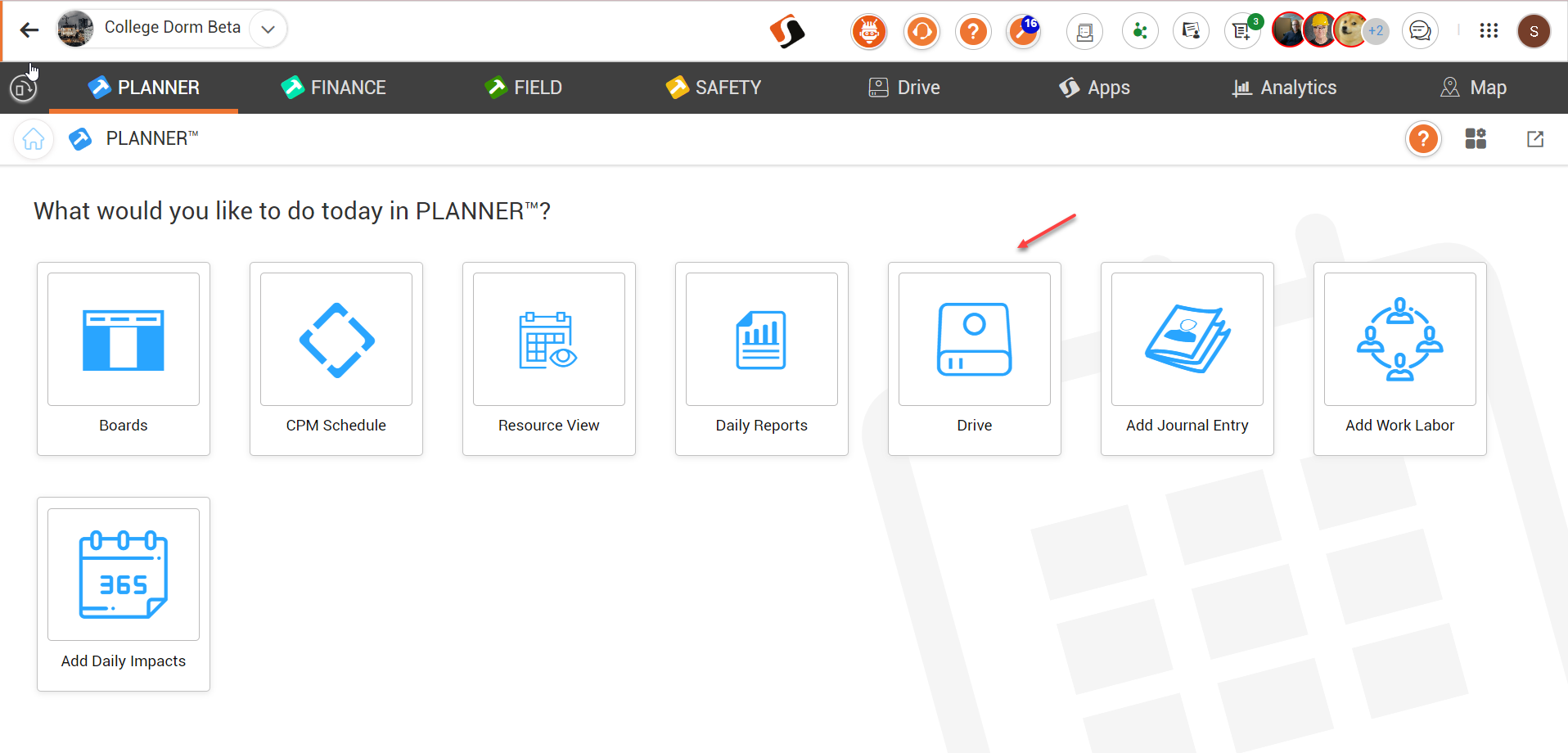Open the Map tab
The height and width of the screenshot is (753, 1568).
[x=1473, y=88]
